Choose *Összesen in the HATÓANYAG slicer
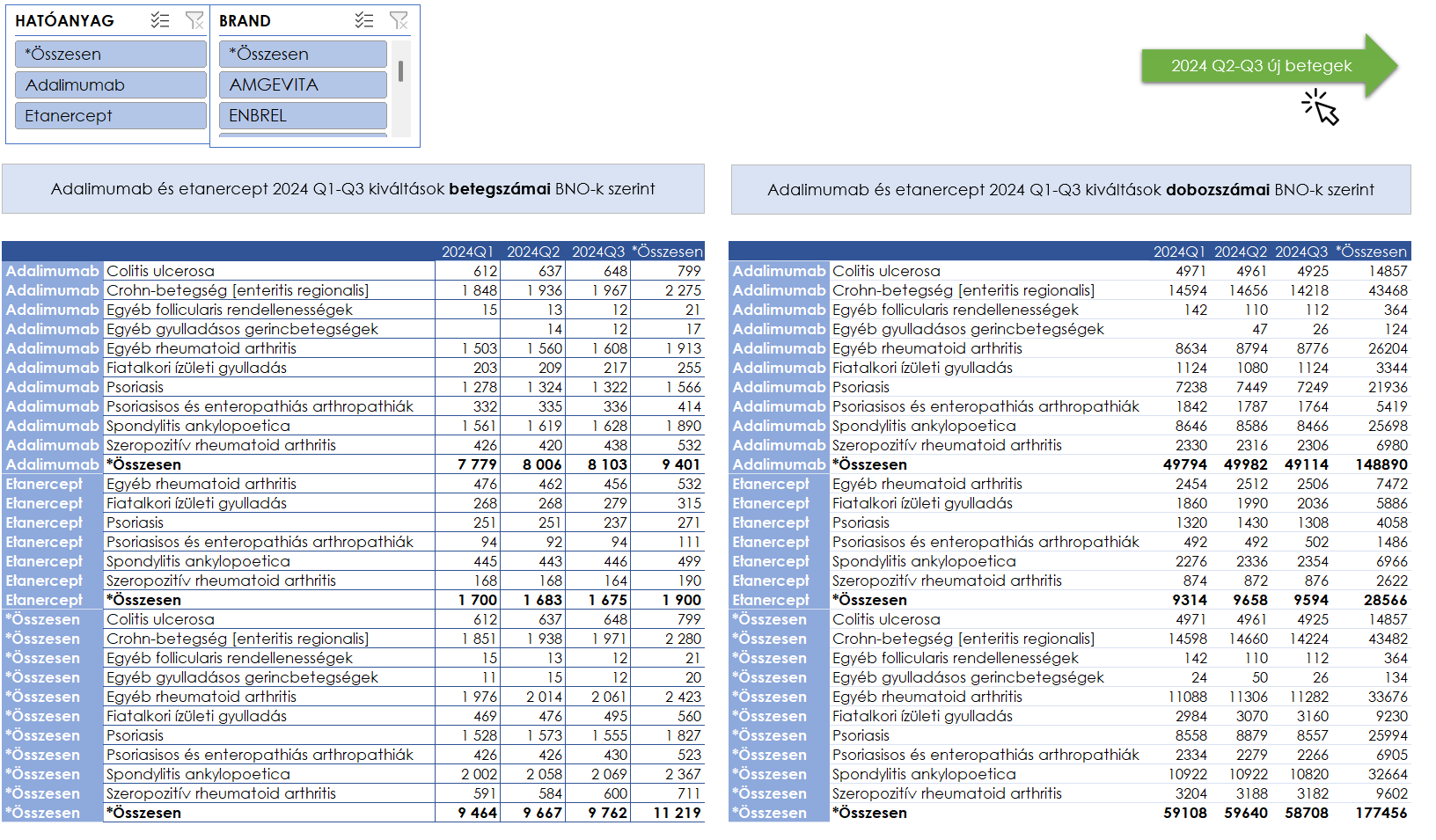Image resolution: width=1436 pixels, height=840 pixels. 110,55
